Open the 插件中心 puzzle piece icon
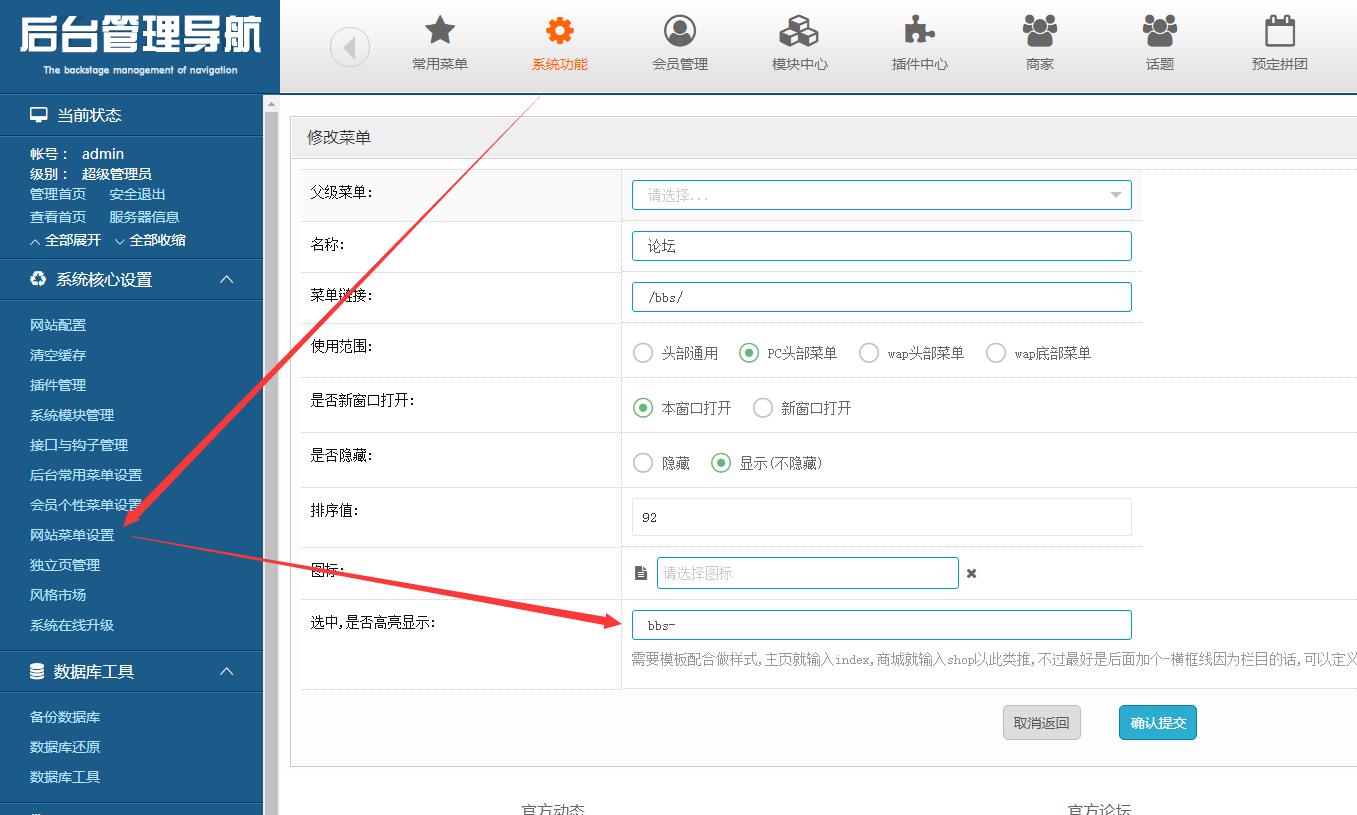 [919, 31]
